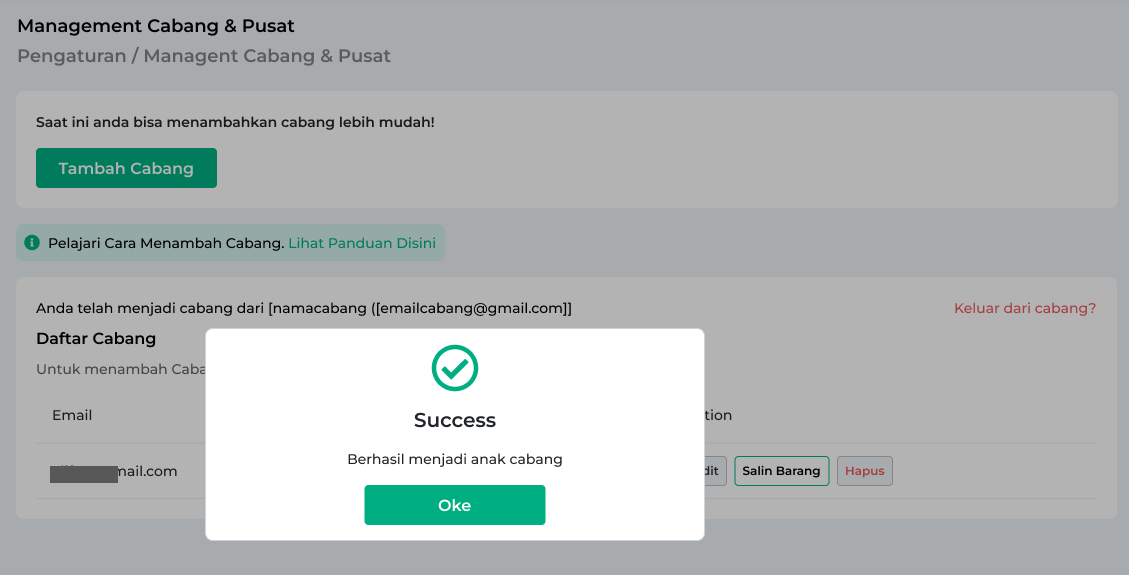The width and height of the screenshot is (1129, 575).
Task: Click the Berhasil menjadi anak cabang message
Action: (454, 459)
